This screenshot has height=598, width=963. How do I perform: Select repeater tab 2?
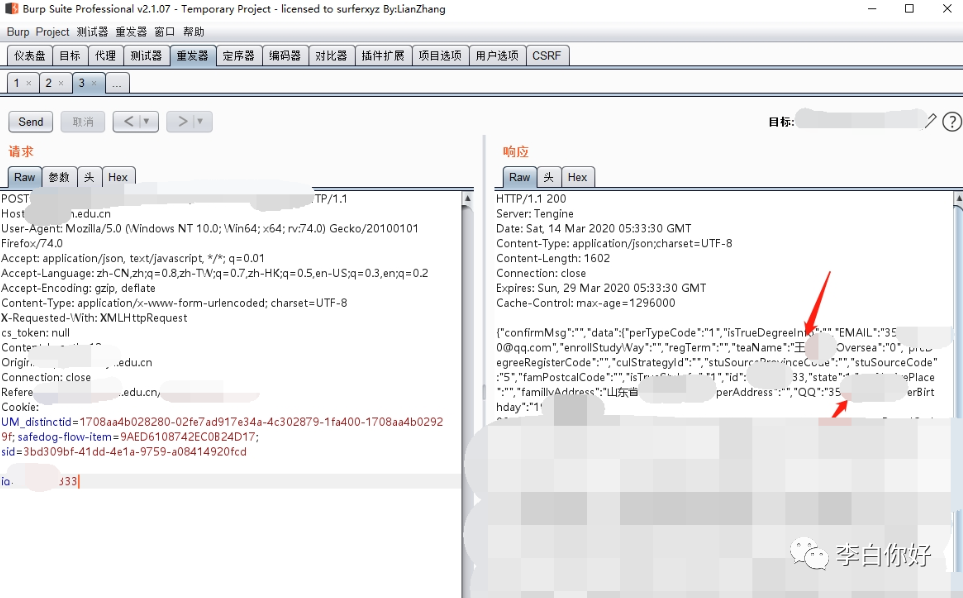pyautogui.click(x=49, y=83)
